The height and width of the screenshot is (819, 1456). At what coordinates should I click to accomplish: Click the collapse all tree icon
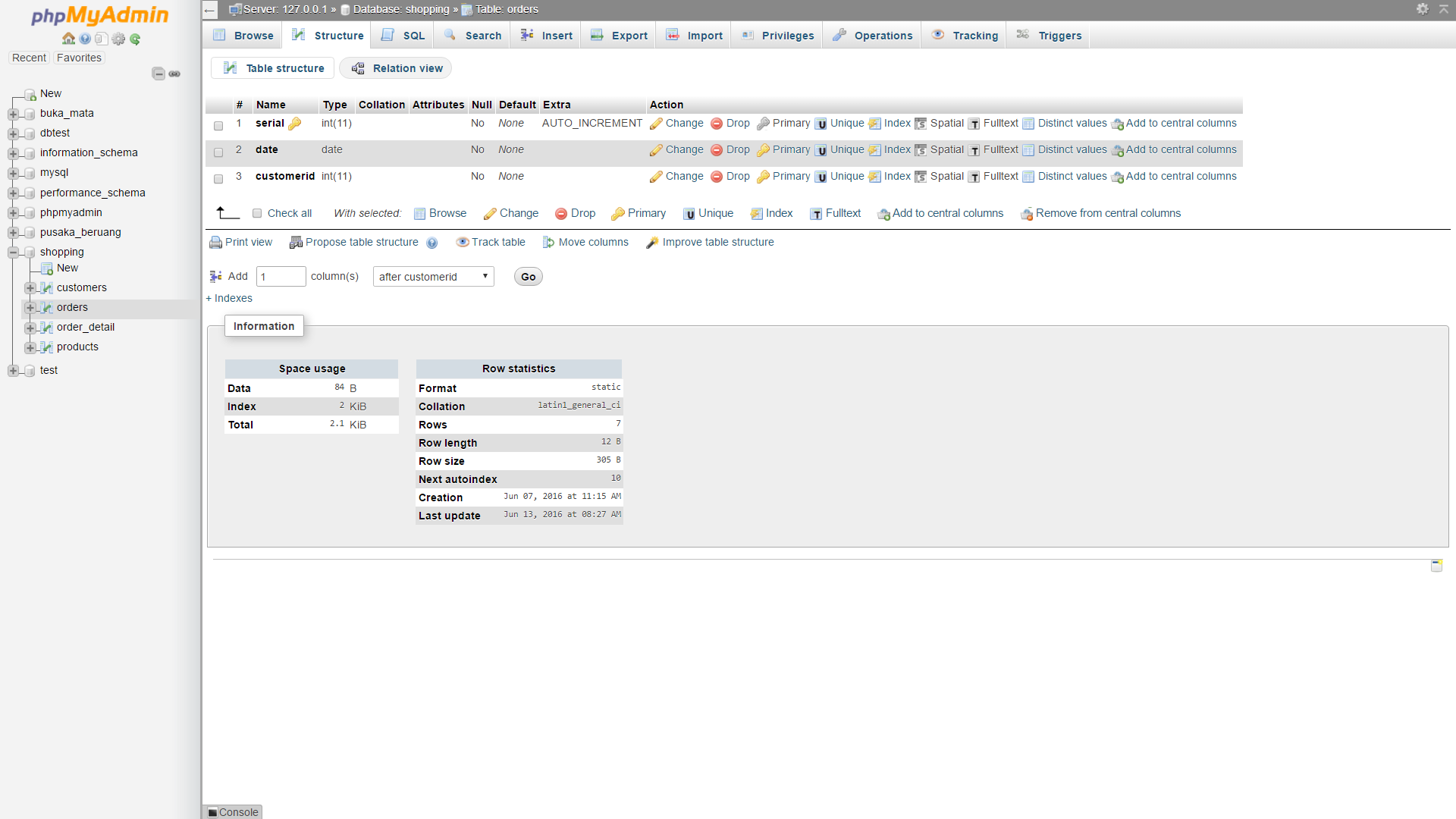tap(158, 74)
